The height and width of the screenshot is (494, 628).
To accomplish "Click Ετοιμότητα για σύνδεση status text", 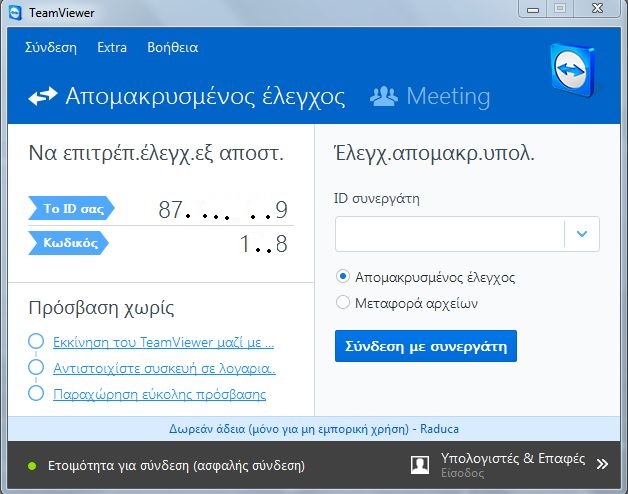I will pyautogui.click(x=176, y=466).
